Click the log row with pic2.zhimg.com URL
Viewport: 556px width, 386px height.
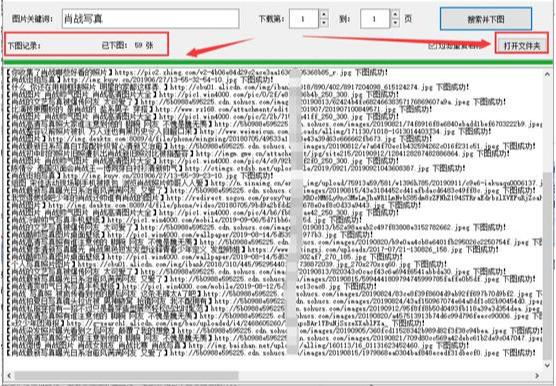(x=198, y=72)
